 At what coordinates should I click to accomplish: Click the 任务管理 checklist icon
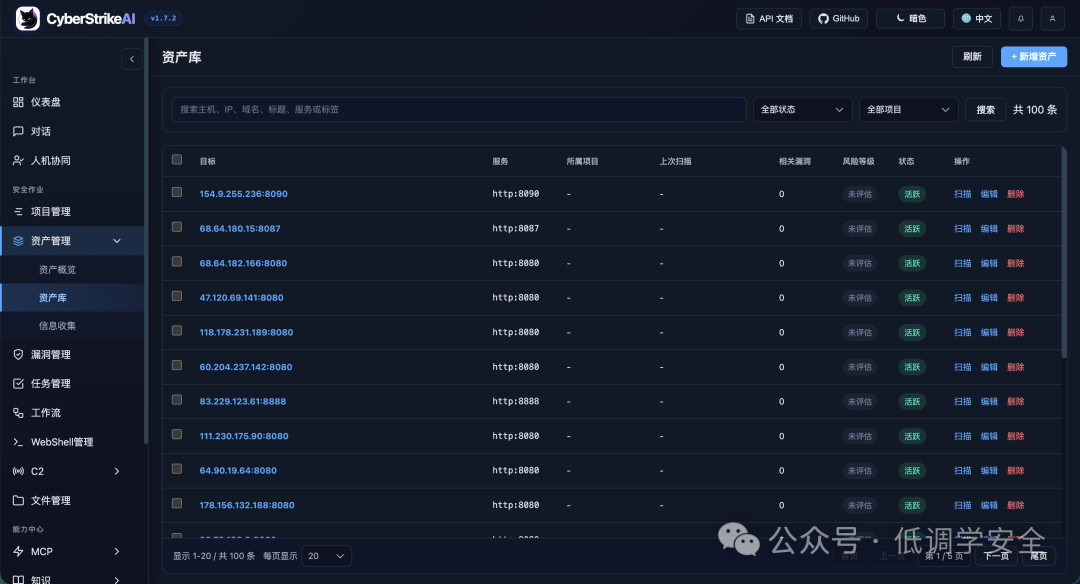point(19,384)
